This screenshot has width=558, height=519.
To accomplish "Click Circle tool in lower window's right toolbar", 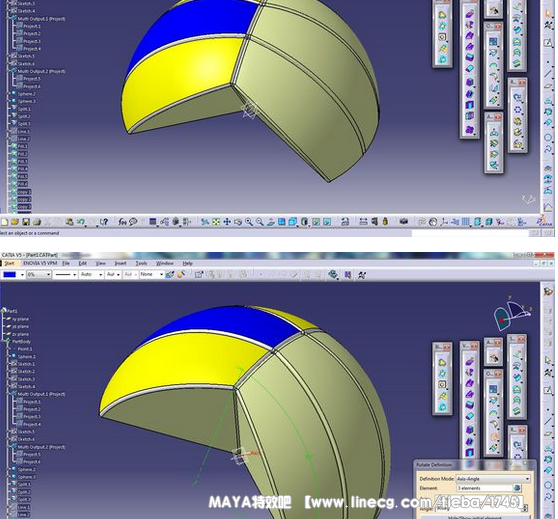I will 548,484.
